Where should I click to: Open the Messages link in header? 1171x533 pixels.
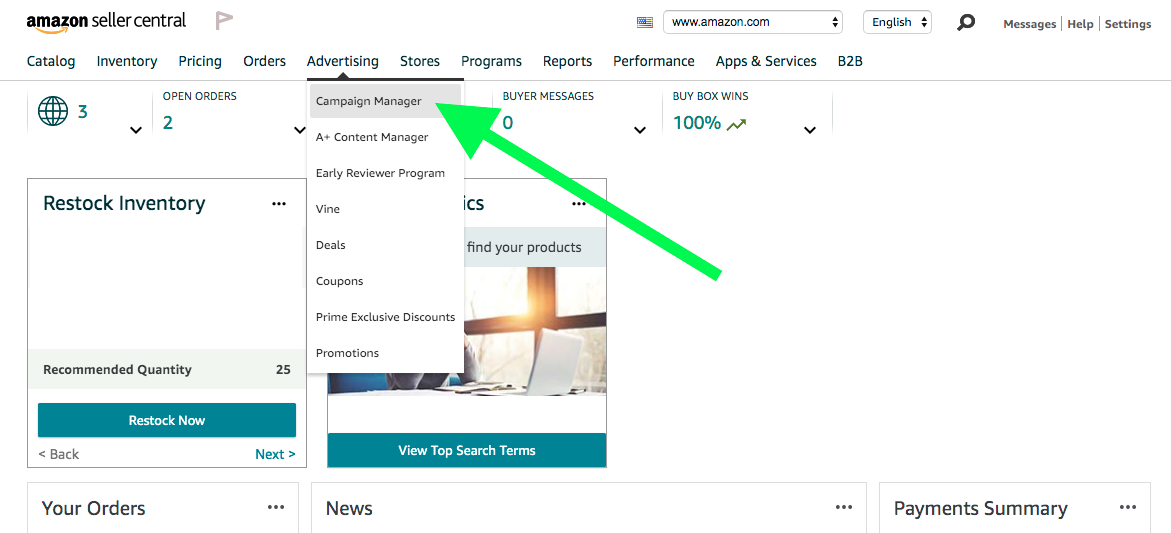click(1029, 24)
